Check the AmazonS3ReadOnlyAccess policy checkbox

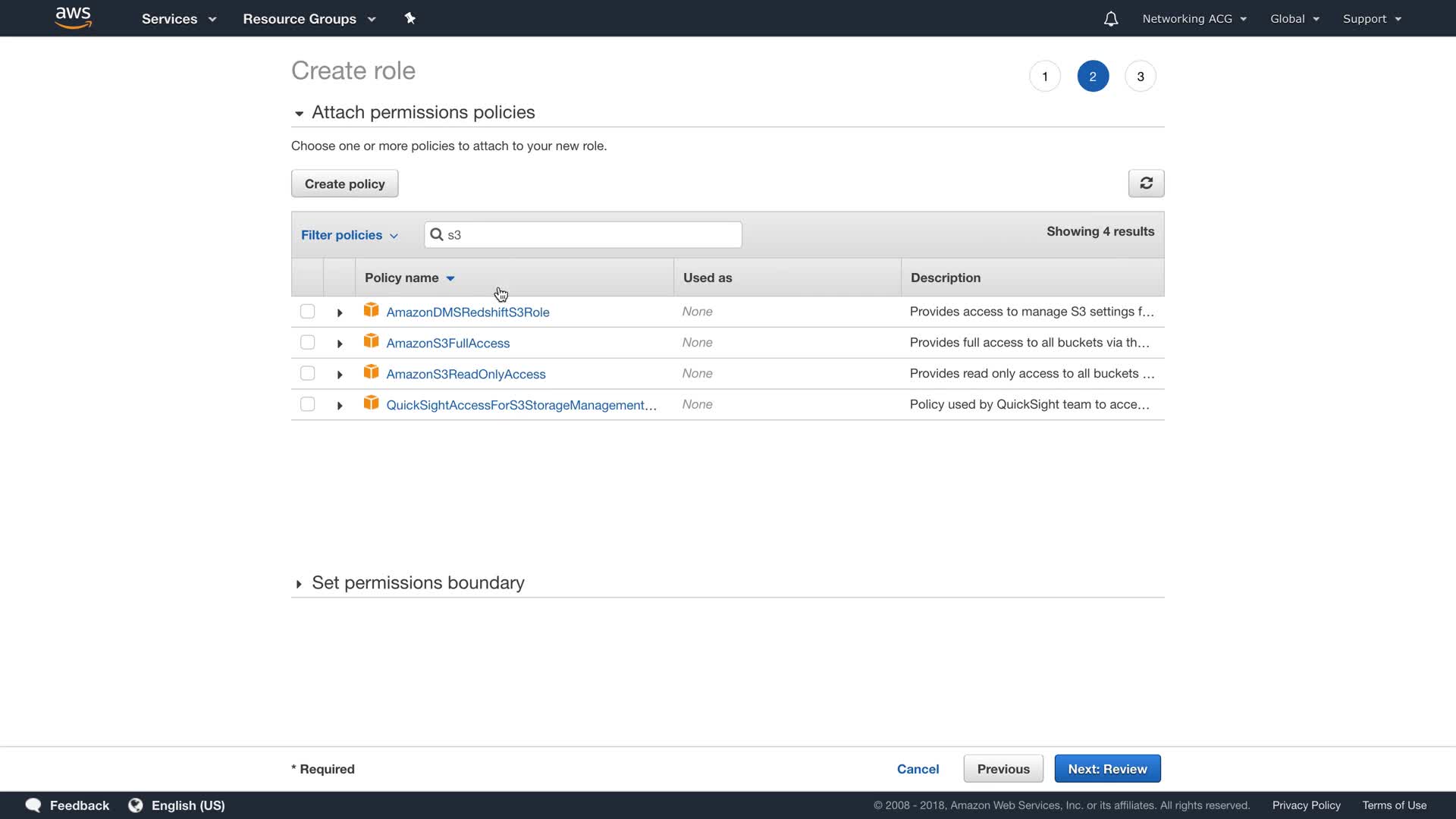[x=307, y=373]
